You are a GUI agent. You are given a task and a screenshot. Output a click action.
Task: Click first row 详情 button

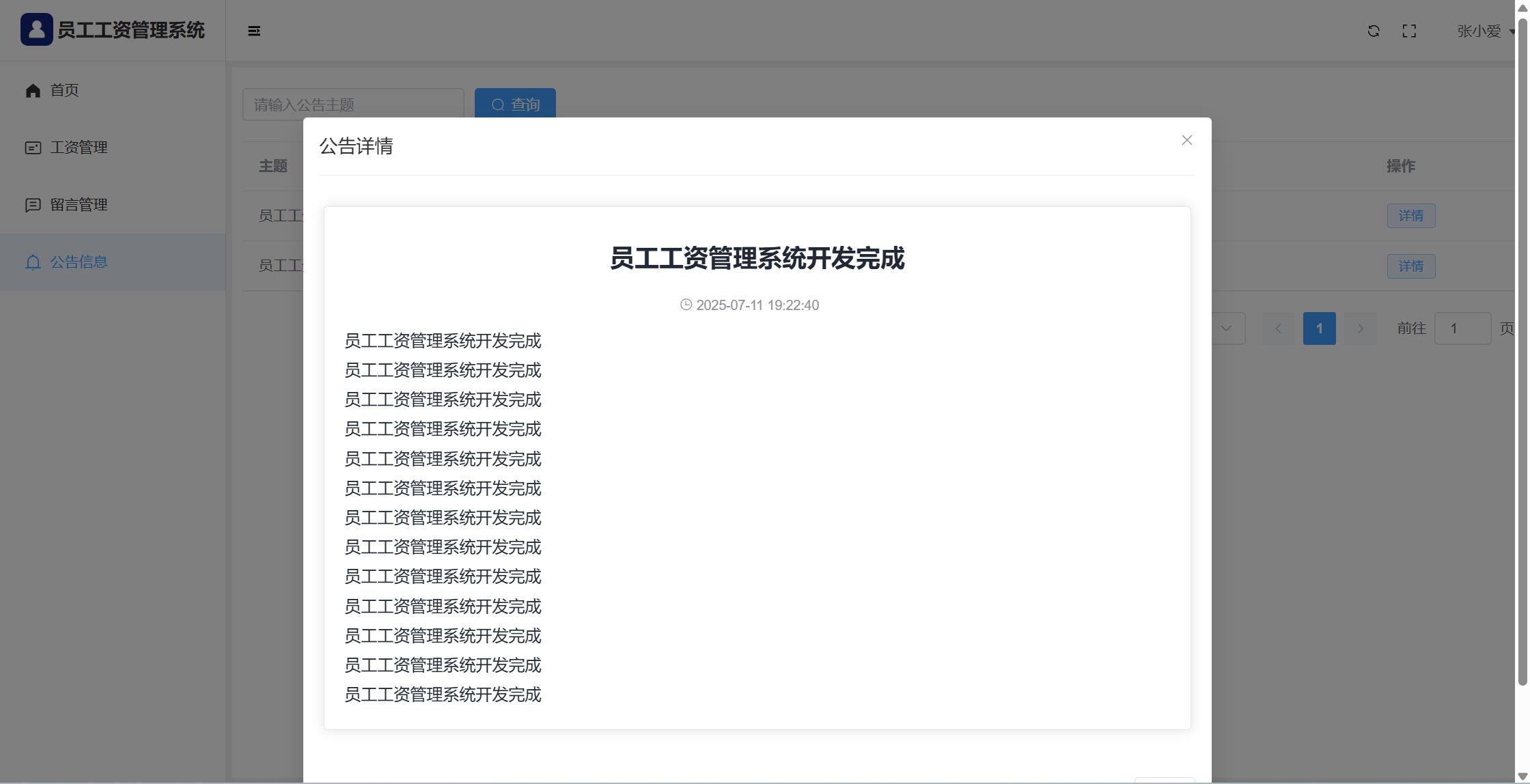1410,216
